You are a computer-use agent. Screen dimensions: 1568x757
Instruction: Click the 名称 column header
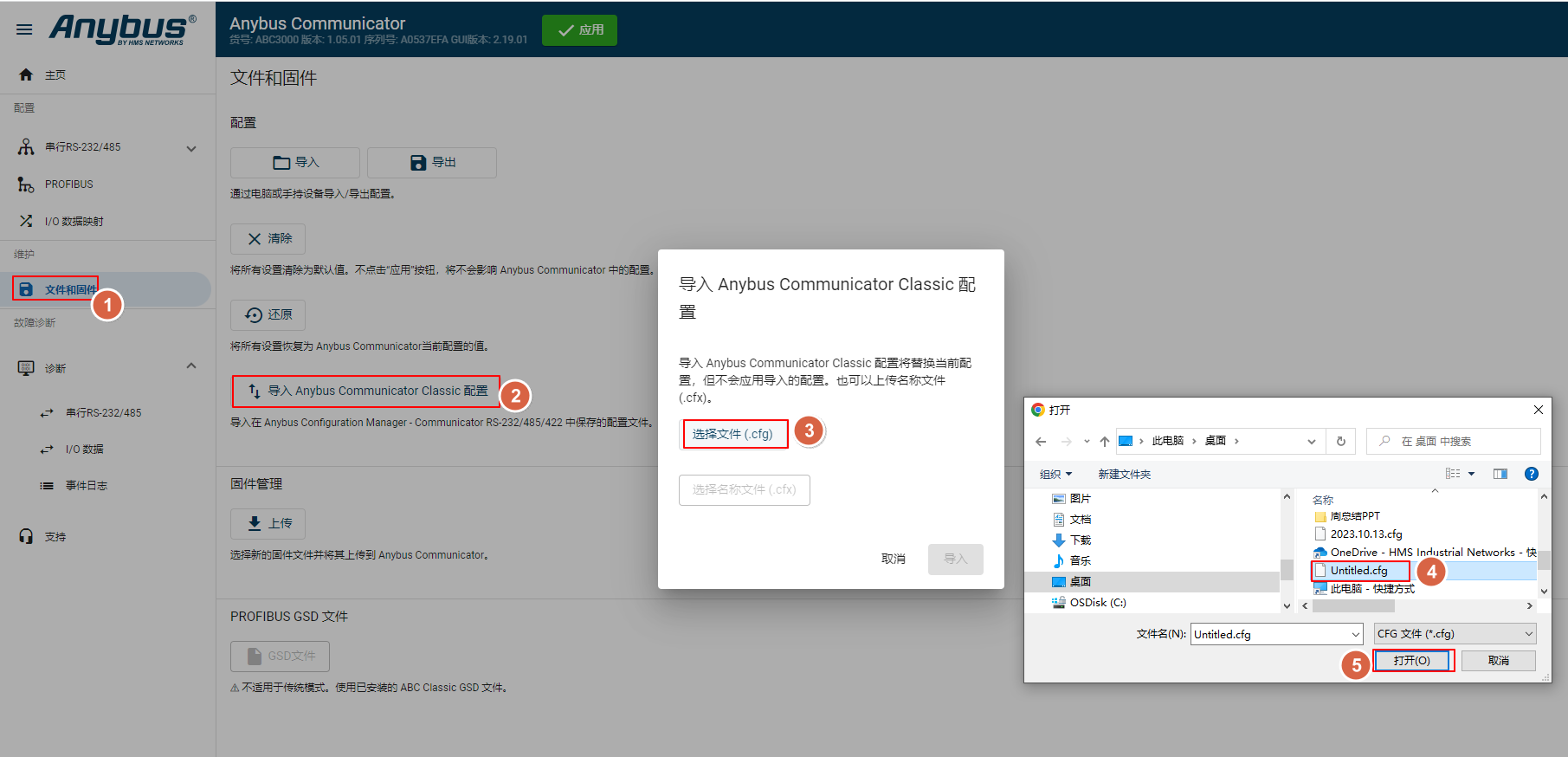(1323, 501)
